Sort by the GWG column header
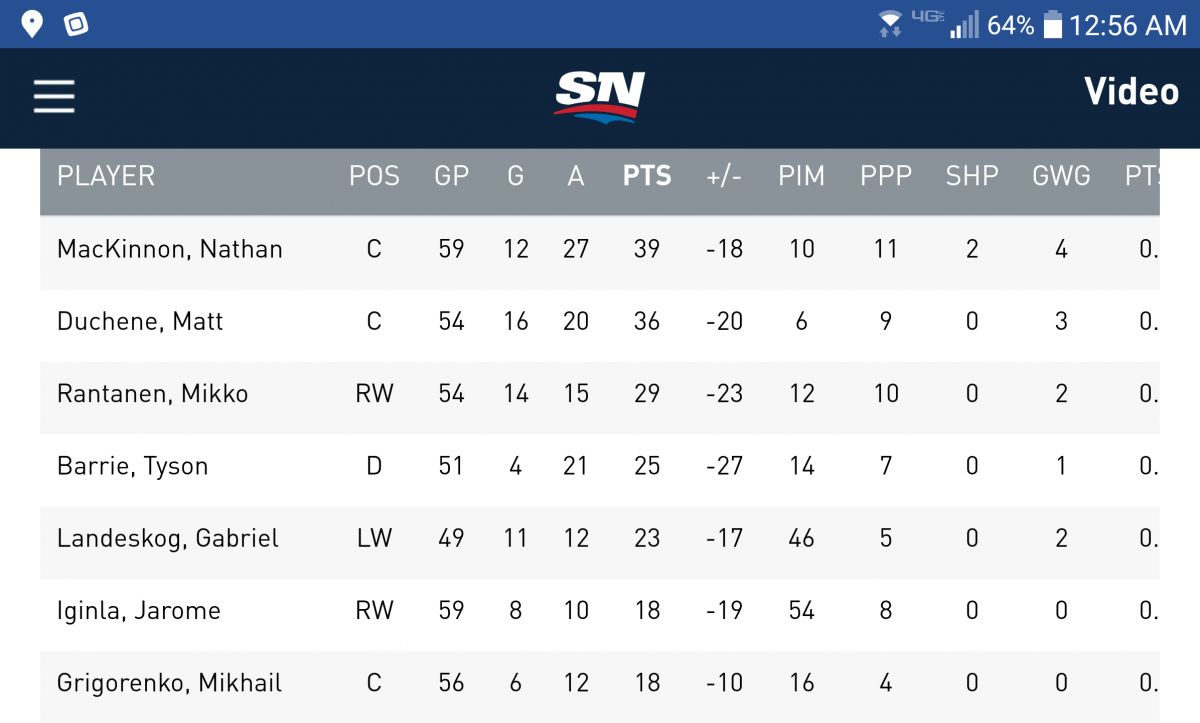The width and height of the screenshot is (1200, 723). (x=1061, y=176)
